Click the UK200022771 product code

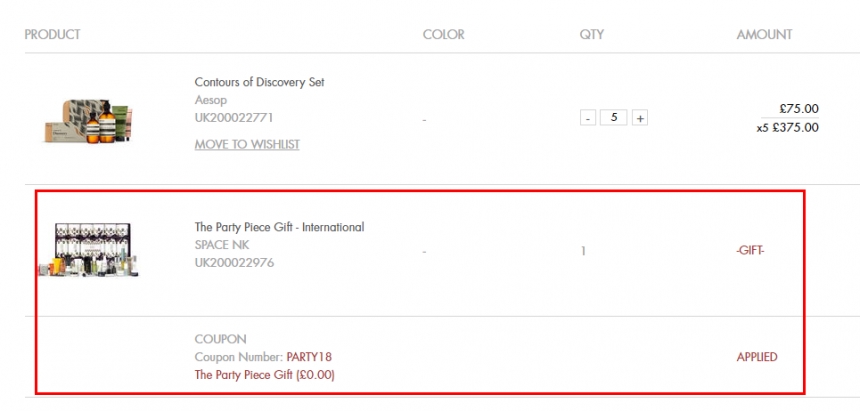point(234,118)
